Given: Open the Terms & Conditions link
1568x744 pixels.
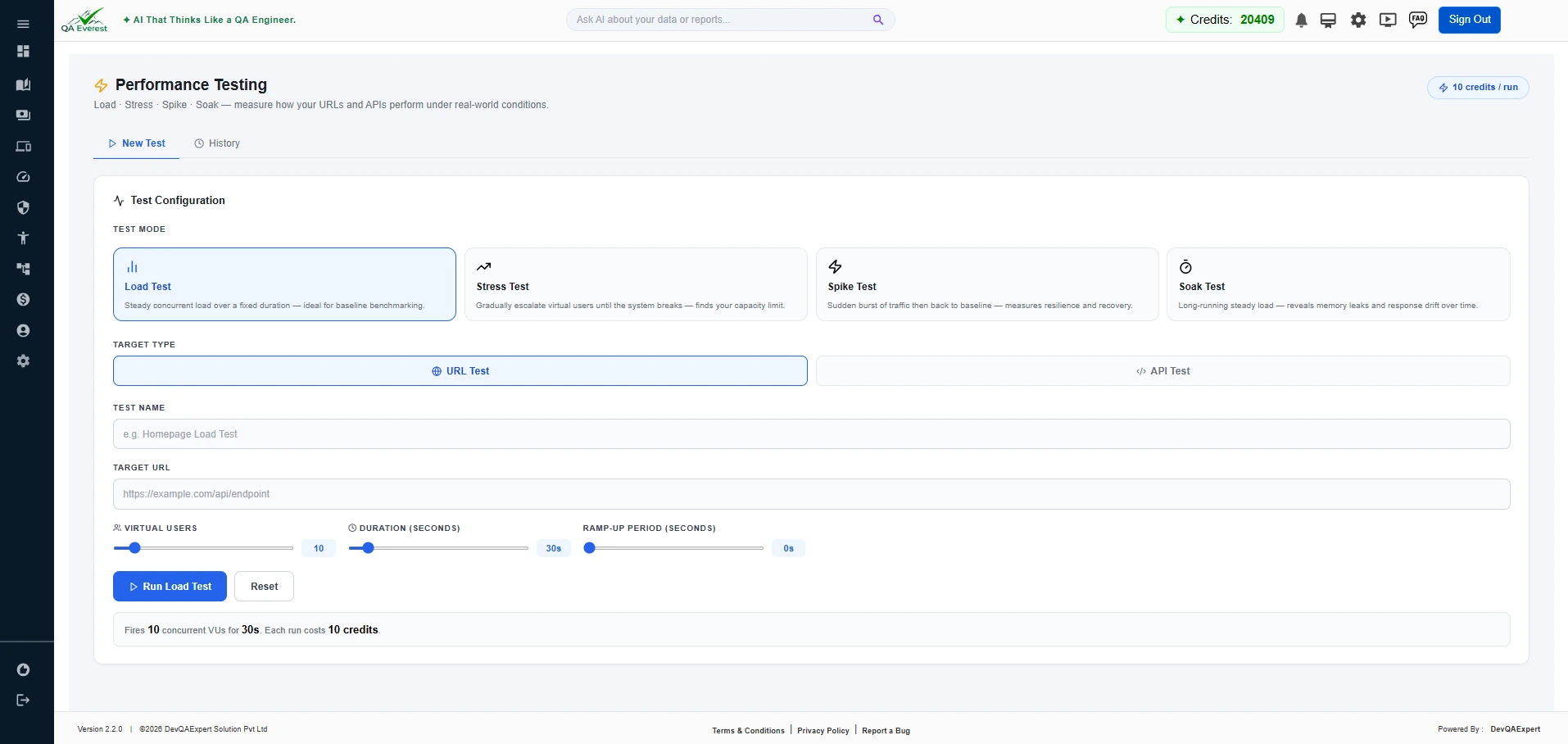Looking at the screenshot, I should coord(748,731).
